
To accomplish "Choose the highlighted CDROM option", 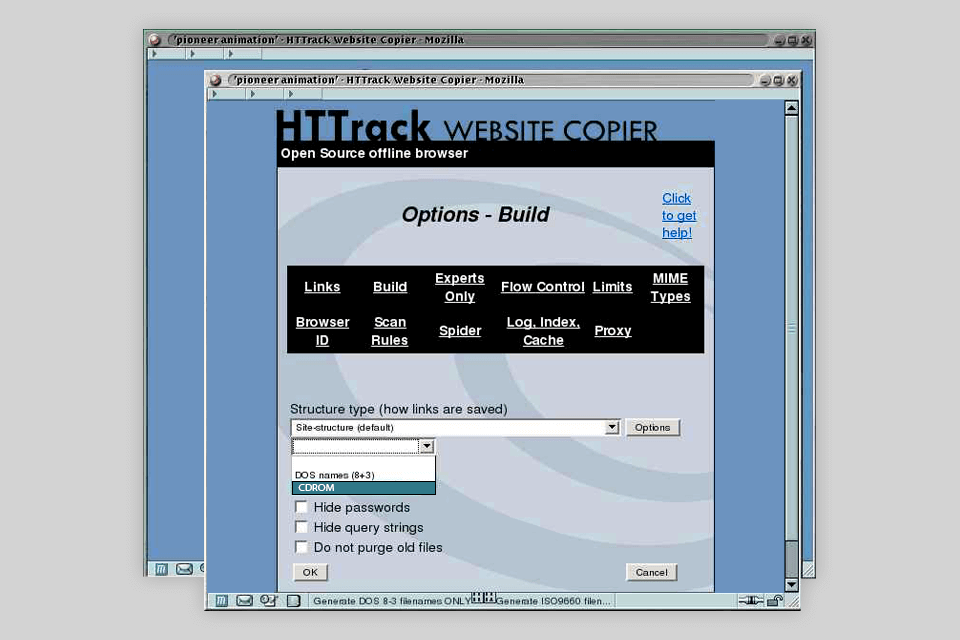I will [364, 488].
